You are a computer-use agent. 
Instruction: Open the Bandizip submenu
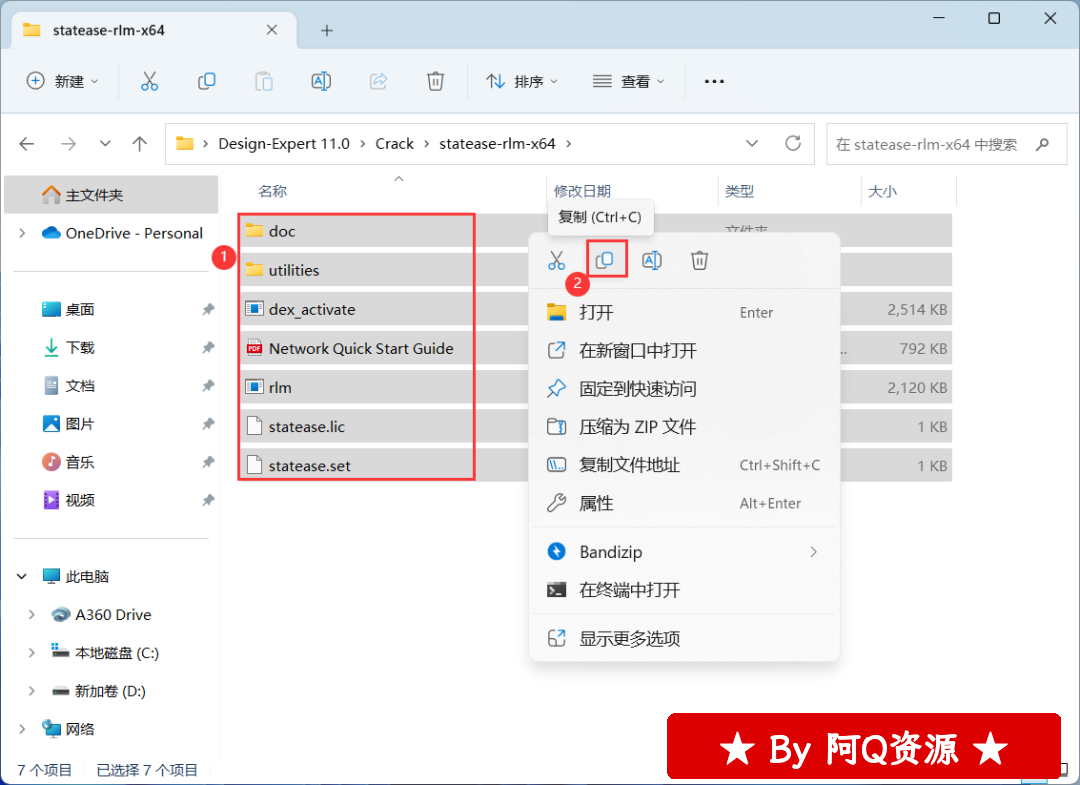[x=684, y=552]
